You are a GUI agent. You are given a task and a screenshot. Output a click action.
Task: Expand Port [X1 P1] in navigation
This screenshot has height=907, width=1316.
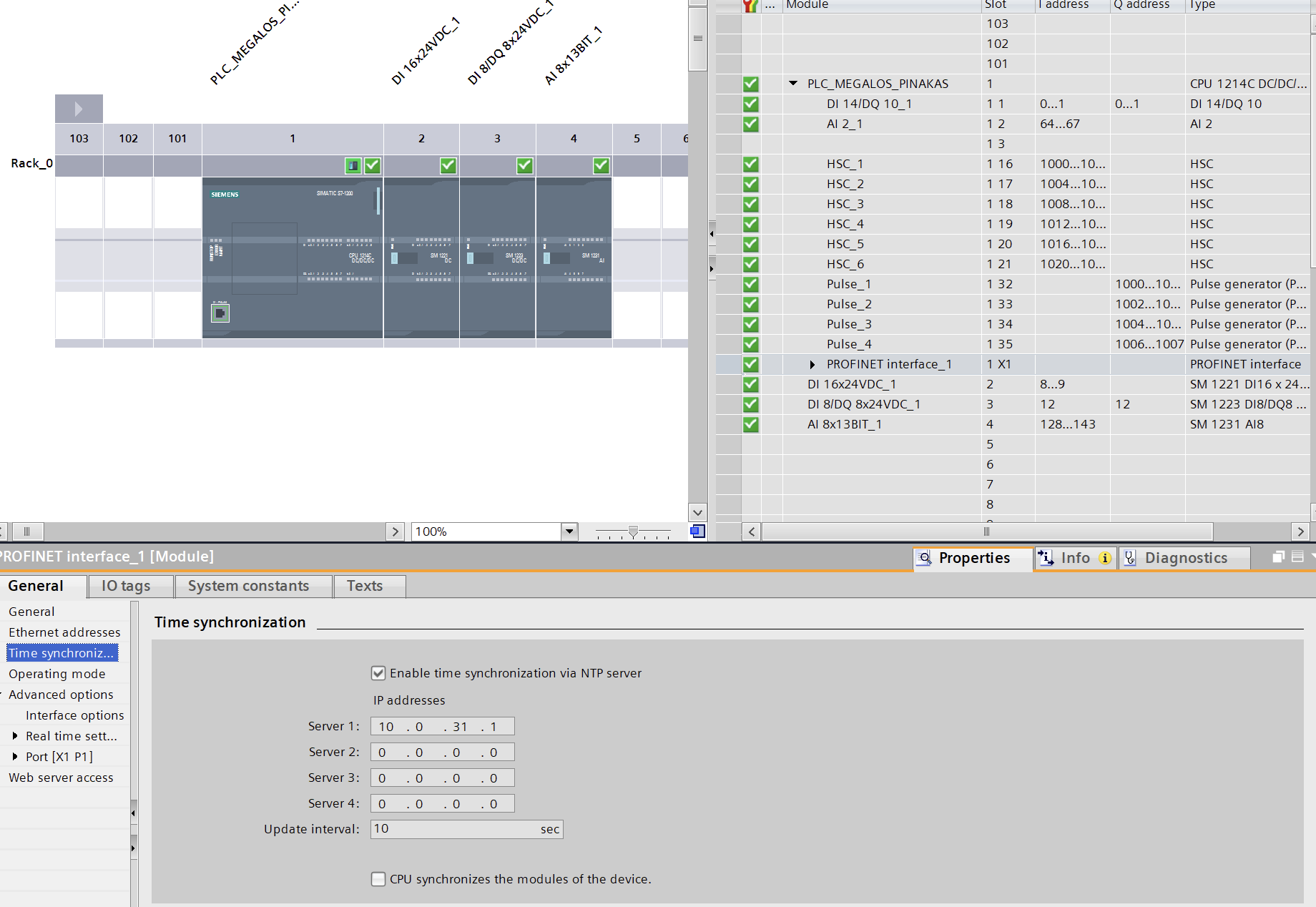tap(15, 757)
